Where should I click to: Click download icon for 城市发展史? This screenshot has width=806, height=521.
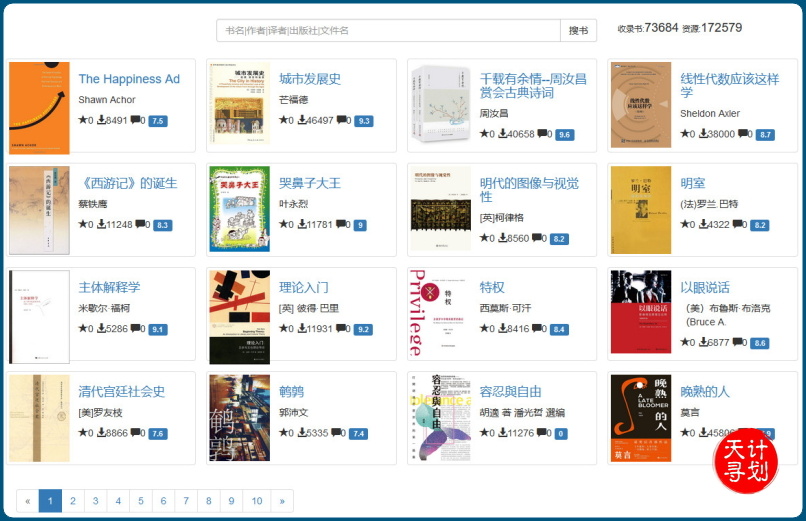coord(301,120)
